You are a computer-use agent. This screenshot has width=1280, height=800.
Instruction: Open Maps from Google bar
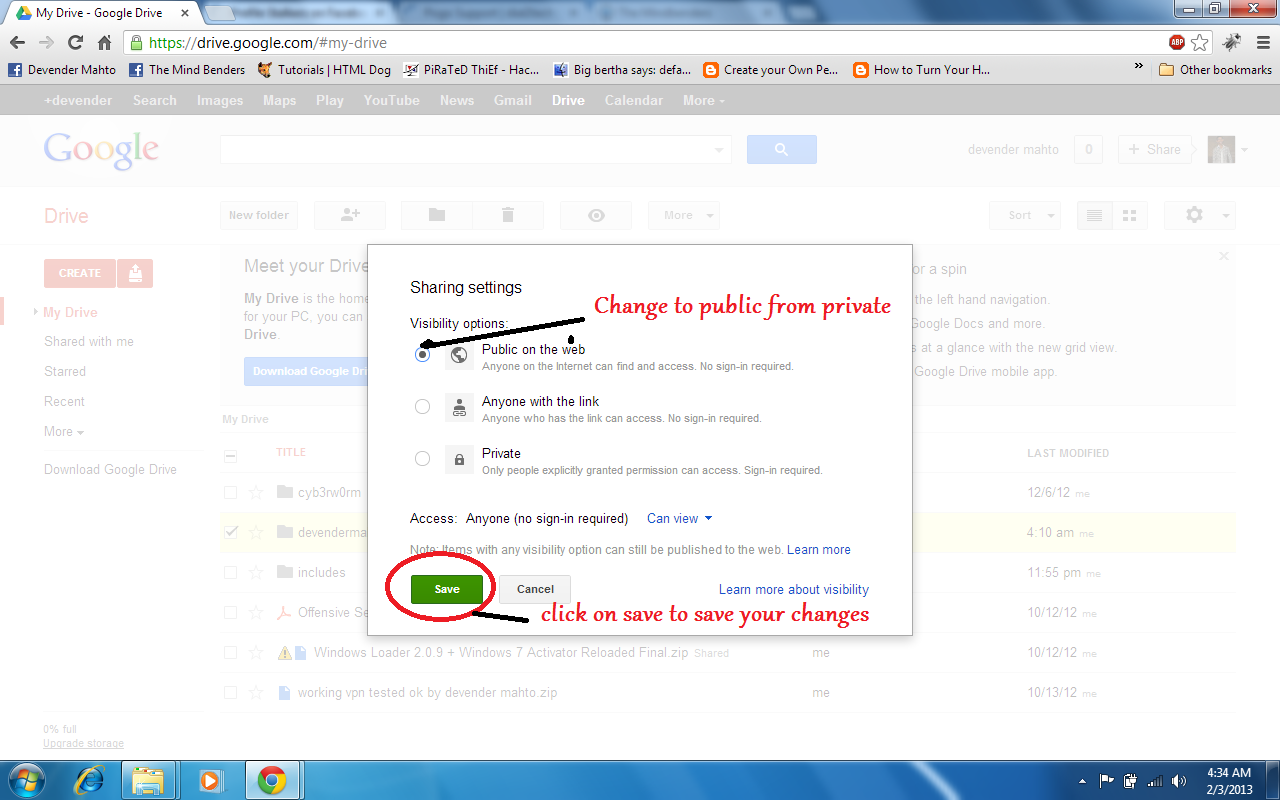280,100
